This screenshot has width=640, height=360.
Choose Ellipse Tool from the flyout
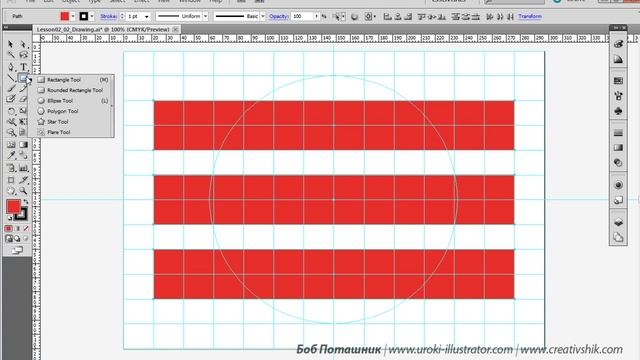[x=73, y=101]
